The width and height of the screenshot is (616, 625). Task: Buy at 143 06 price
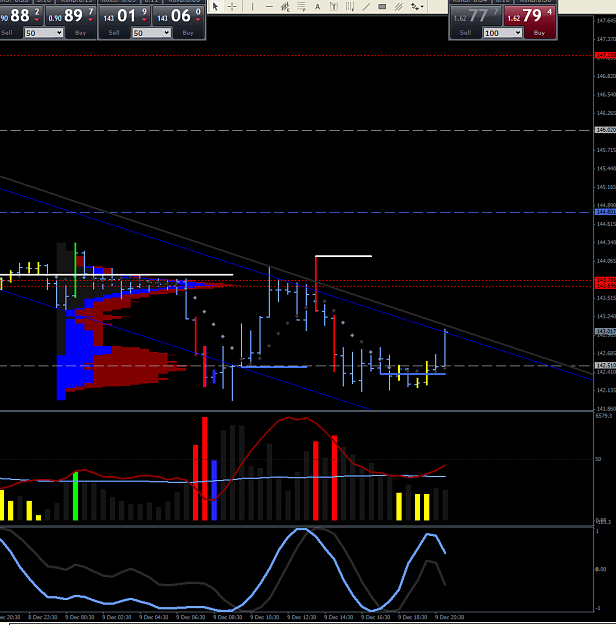[179, 16]
